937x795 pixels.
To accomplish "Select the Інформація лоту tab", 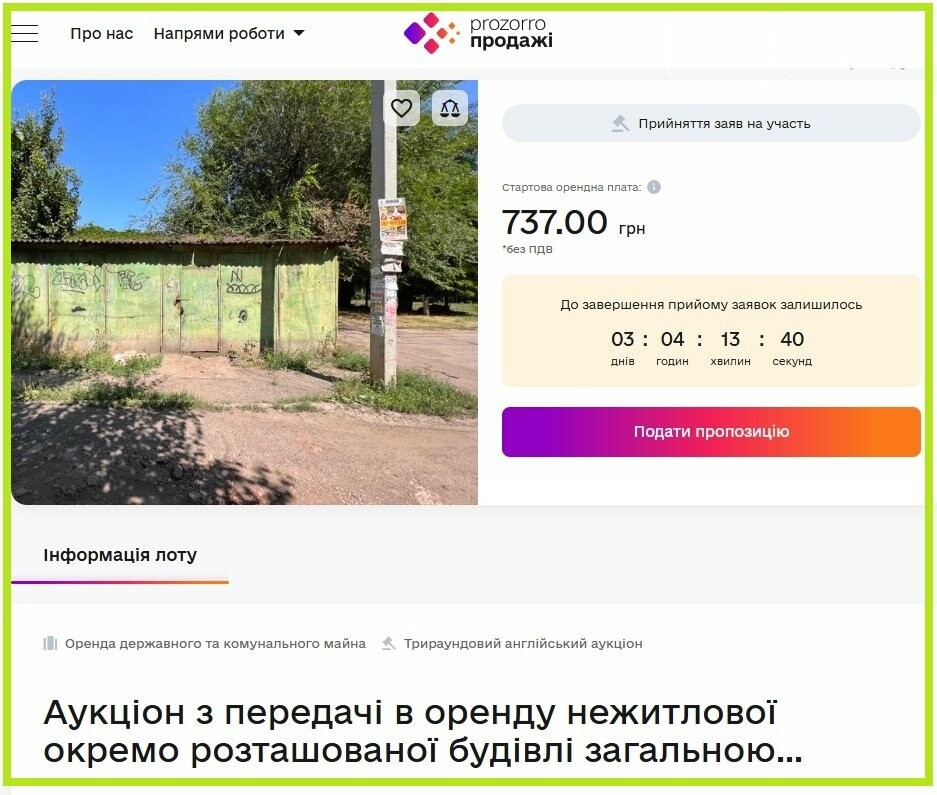I will (x=120, y=555).
